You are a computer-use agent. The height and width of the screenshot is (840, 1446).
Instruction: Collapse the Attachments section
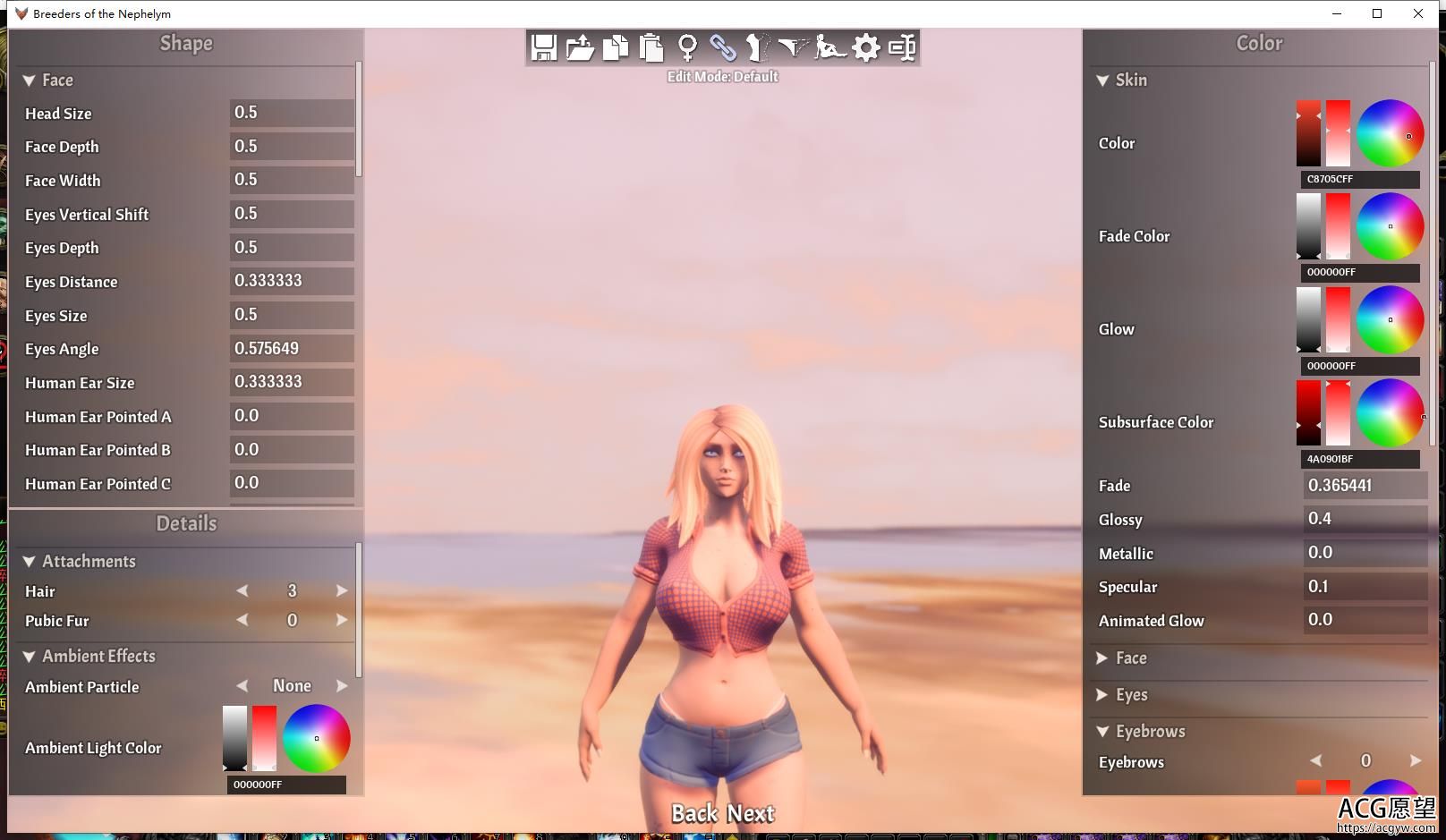[29, 562]
